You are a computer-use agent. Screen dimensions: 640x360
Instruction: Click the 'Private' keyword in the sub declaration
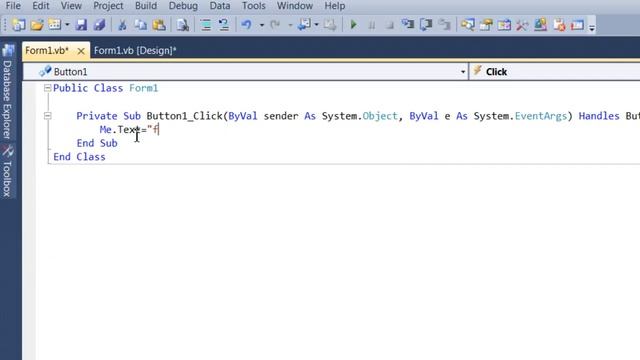[97, 116]
